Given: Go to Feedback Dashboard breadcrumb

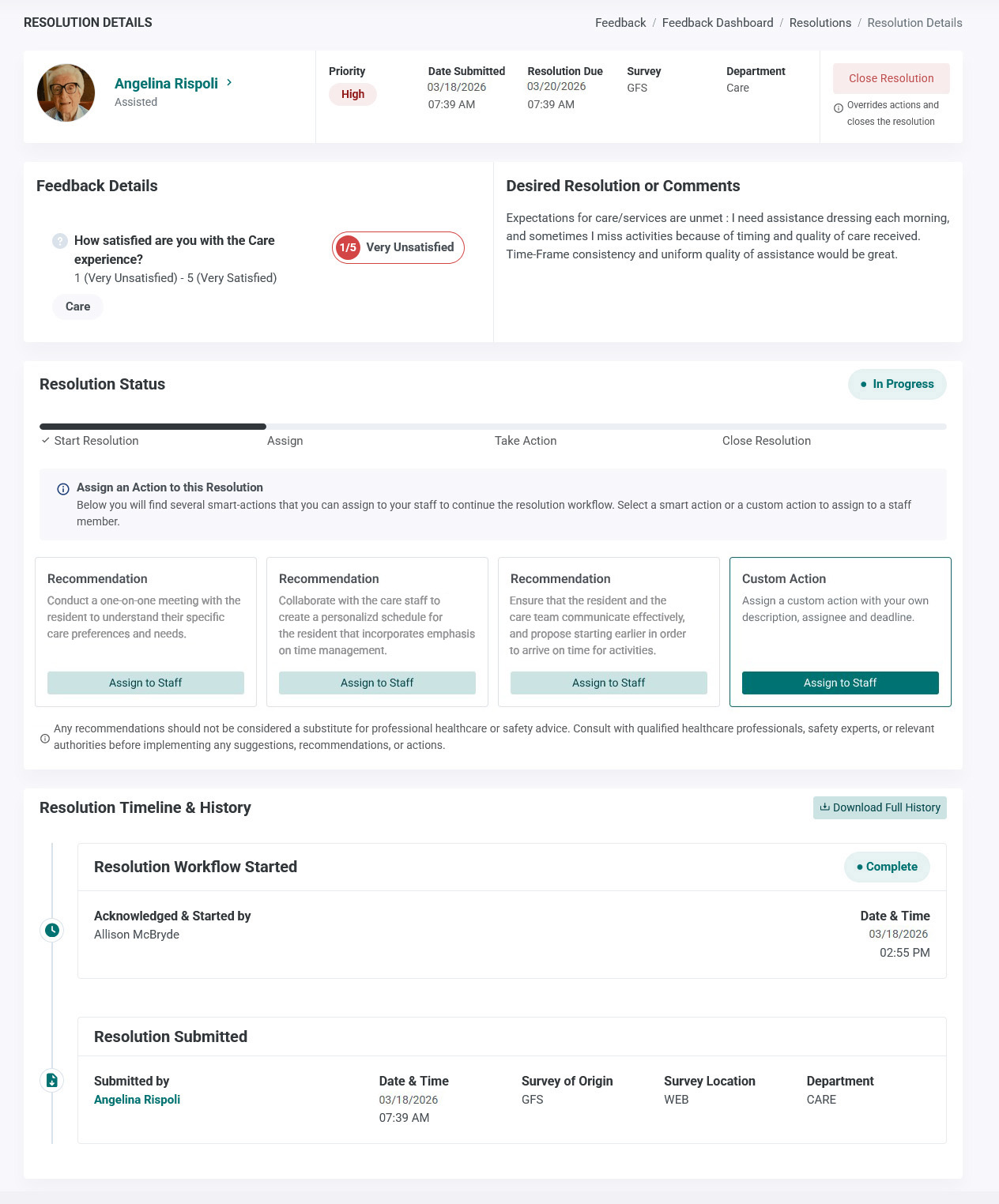Looking at the screenshot, I should (718, 23).
